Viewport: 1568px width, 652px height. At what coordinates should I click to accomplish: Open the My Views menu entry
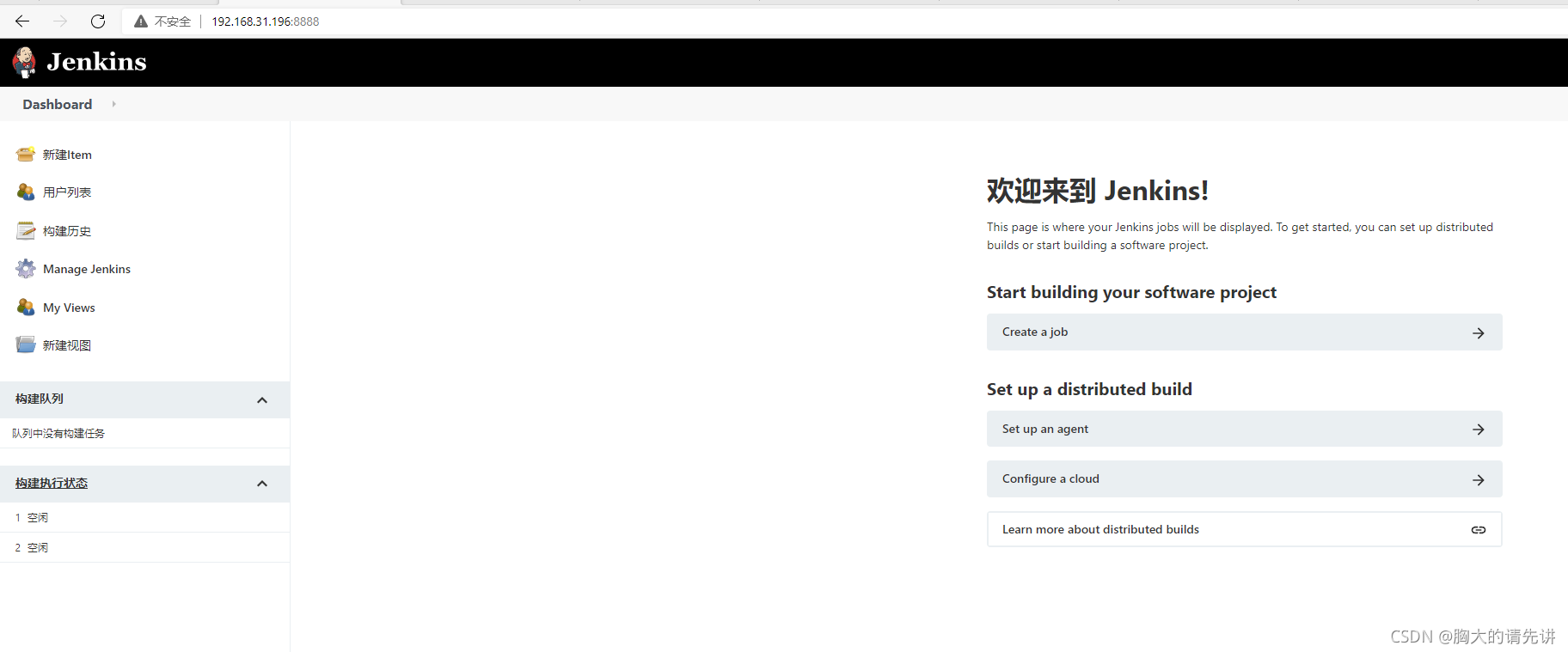[x=69, y=308]
